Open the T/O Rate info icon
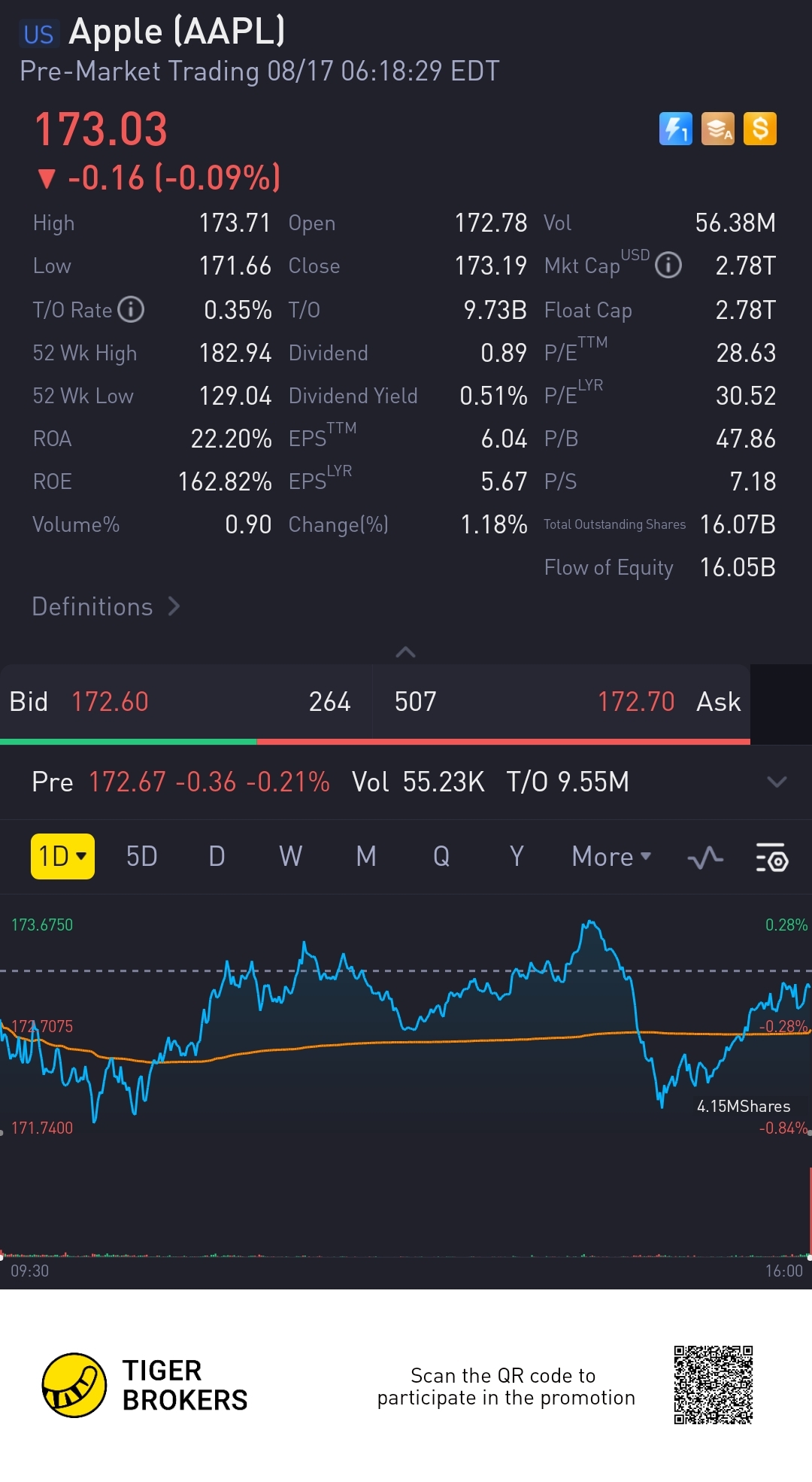Viewport: 812px width, 1482px height. click(x=131, y=309)
